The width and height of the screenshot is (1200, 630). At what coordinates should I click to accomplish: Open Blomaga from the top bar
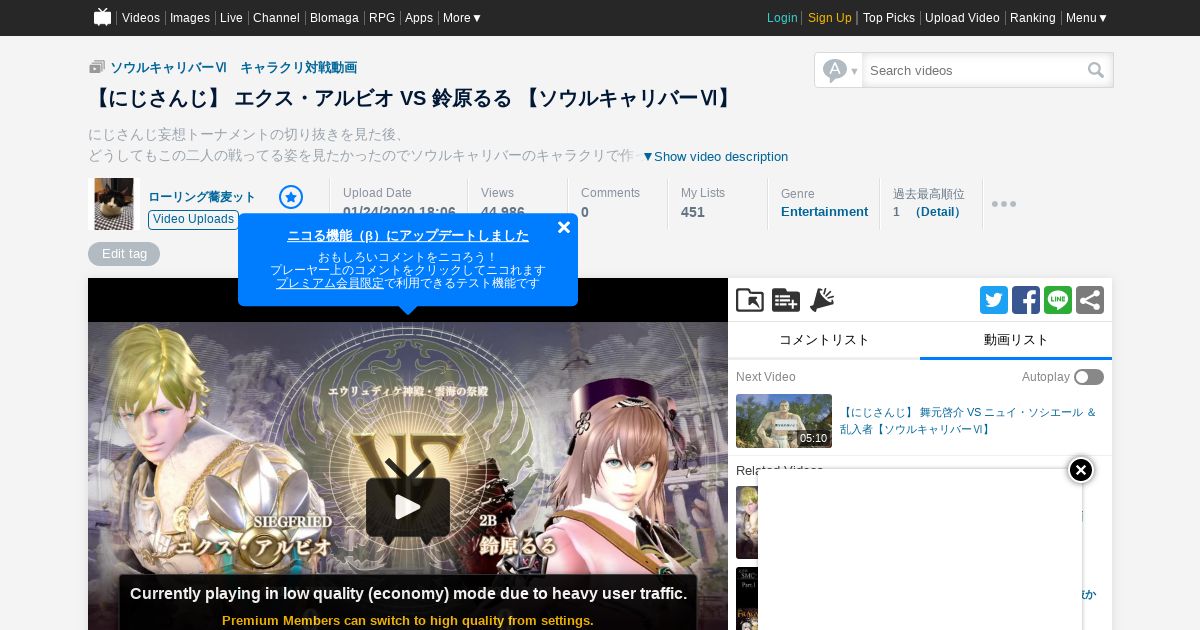[x=334, y=18]
